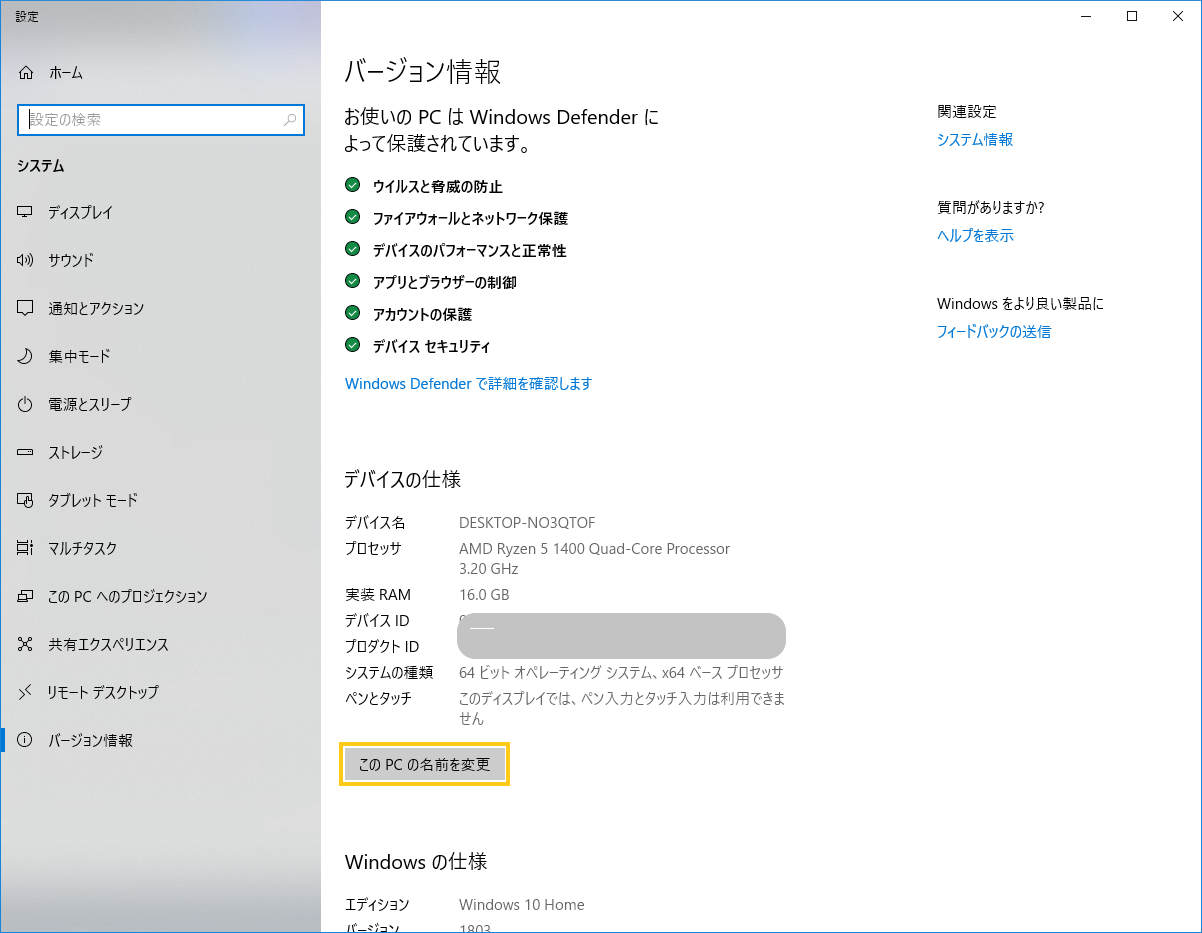Click AMD Ryzen 5 1400 processor text
The image size is (1202, 933).
(594, 559)
